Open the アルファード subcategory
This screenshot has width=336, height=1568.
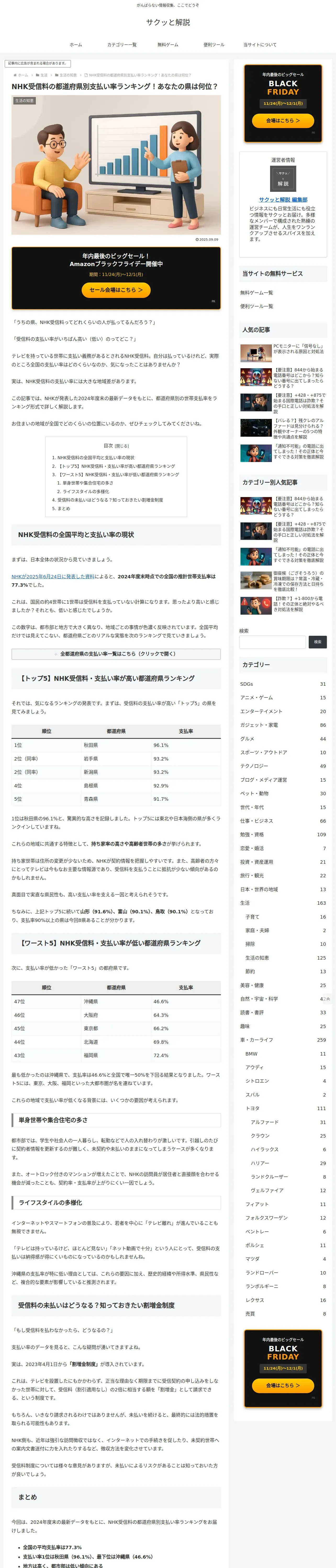click(288, 1122)
